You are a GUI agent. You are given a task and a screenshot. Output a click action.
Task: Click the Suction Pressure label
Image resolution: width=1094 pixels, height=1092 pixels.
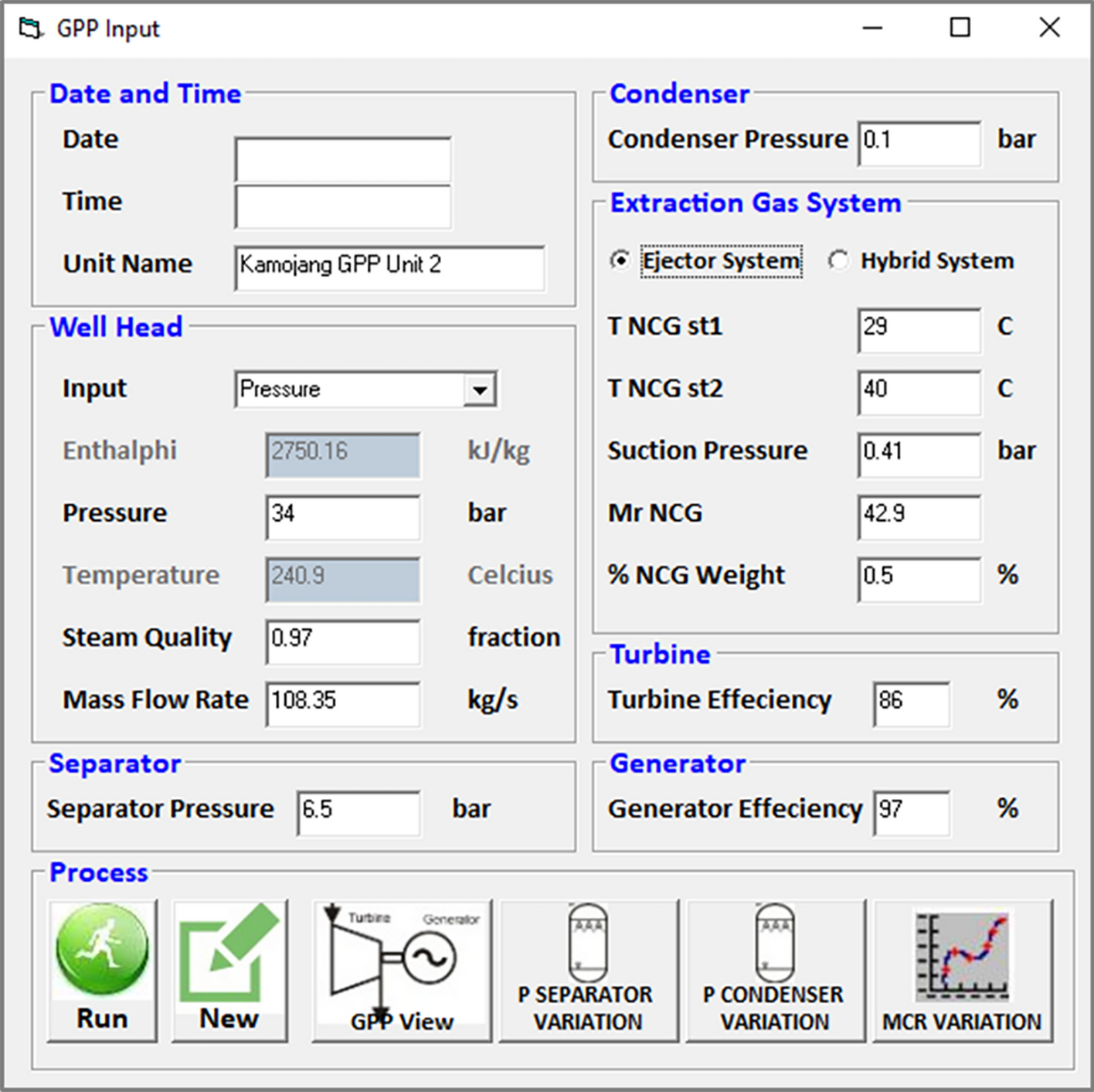coord(708,451)
